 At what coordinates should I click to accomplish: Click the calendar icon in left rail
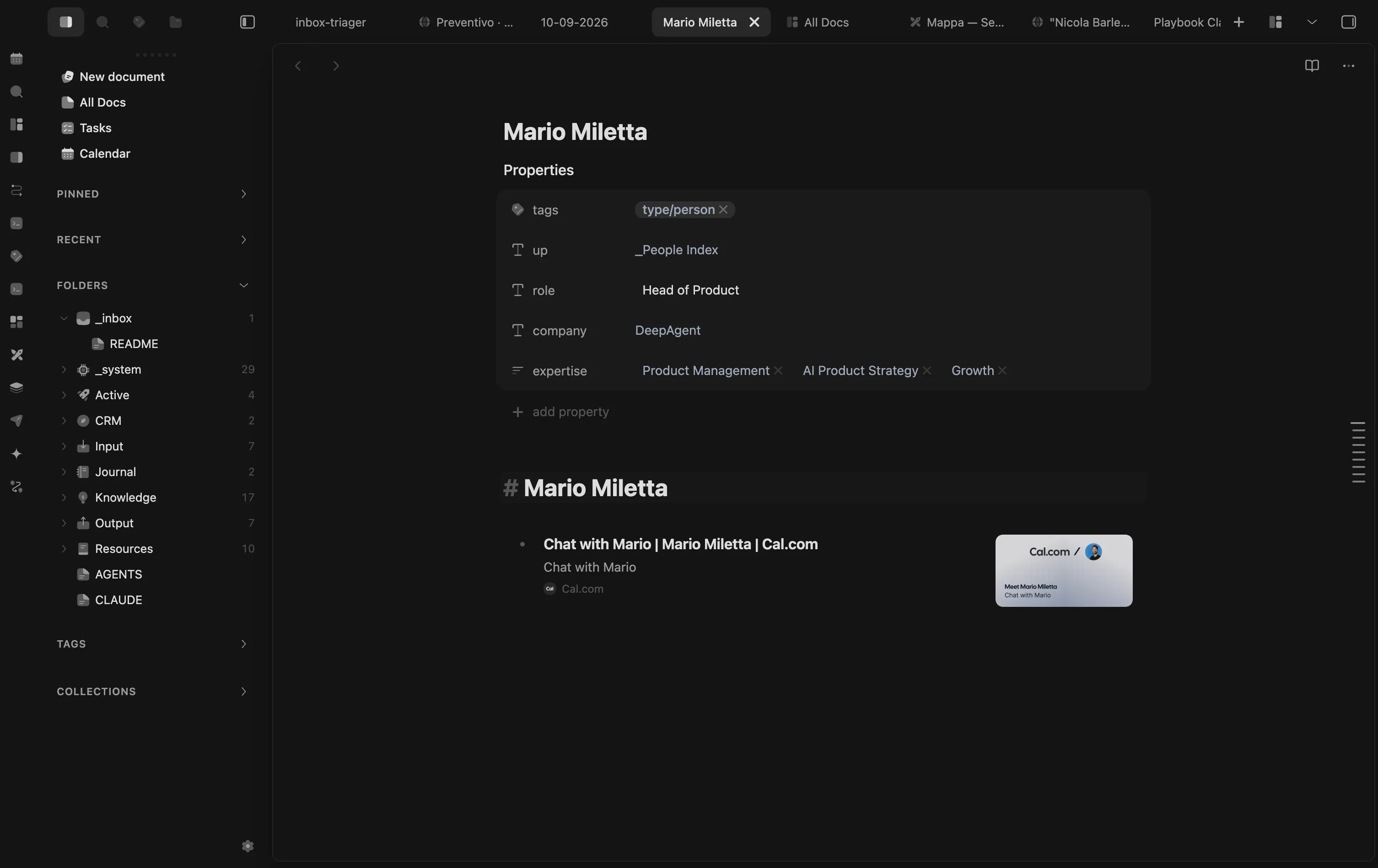click(x=16, y=59)
